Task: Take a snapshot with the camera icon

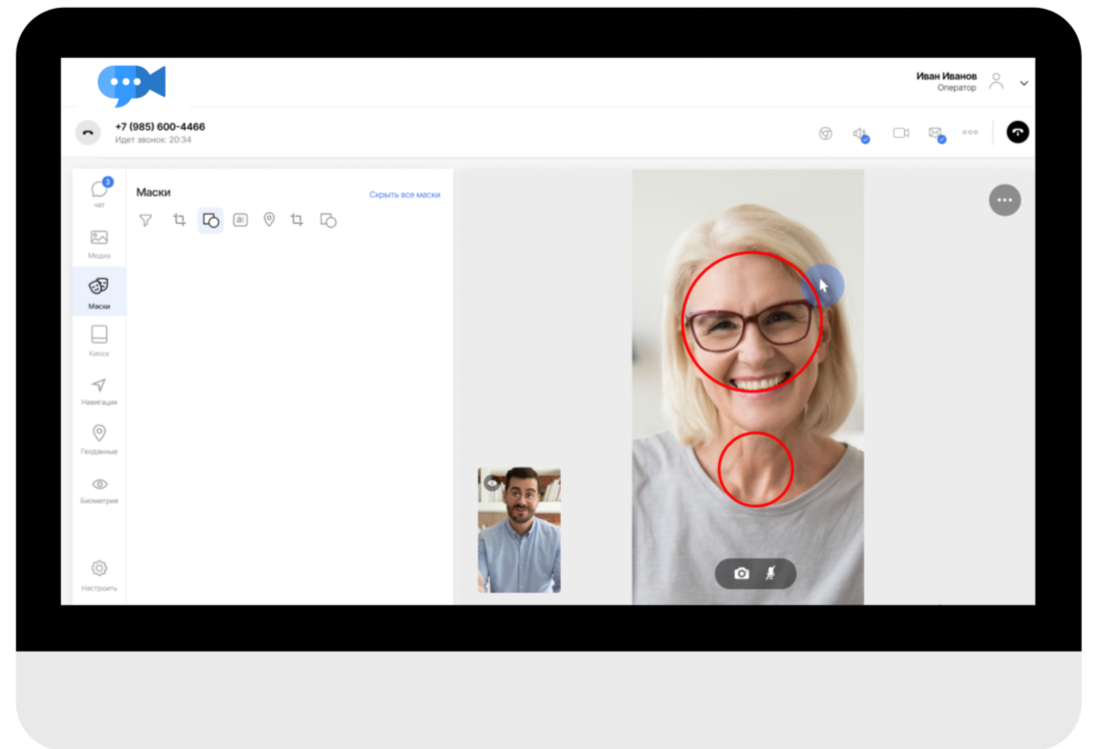Action: click(x=742, y=574)
